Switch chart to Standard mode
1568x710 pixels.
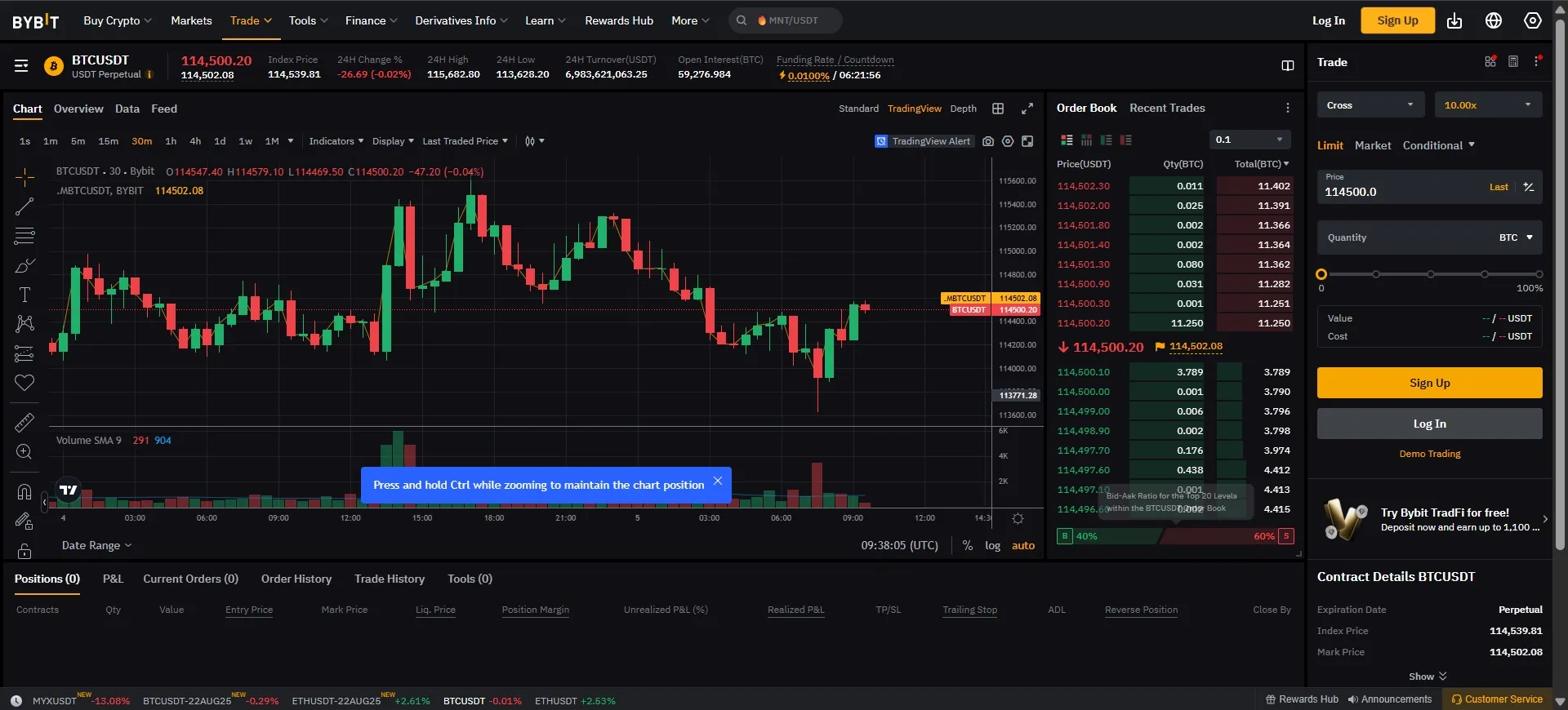click(858, 109)
